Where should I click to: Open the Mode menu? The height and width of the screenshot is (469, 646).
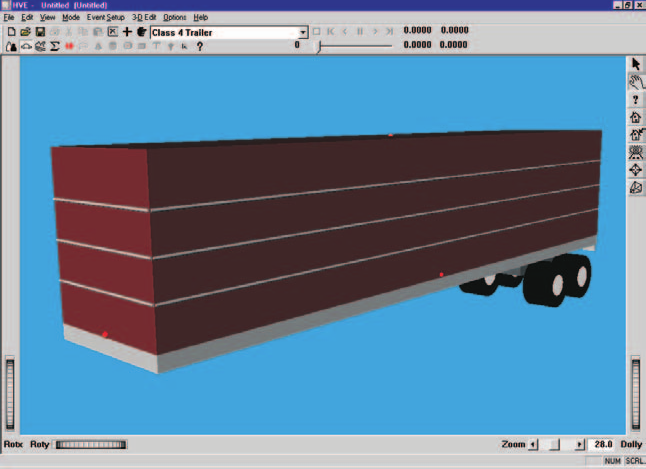pos(71,17)
